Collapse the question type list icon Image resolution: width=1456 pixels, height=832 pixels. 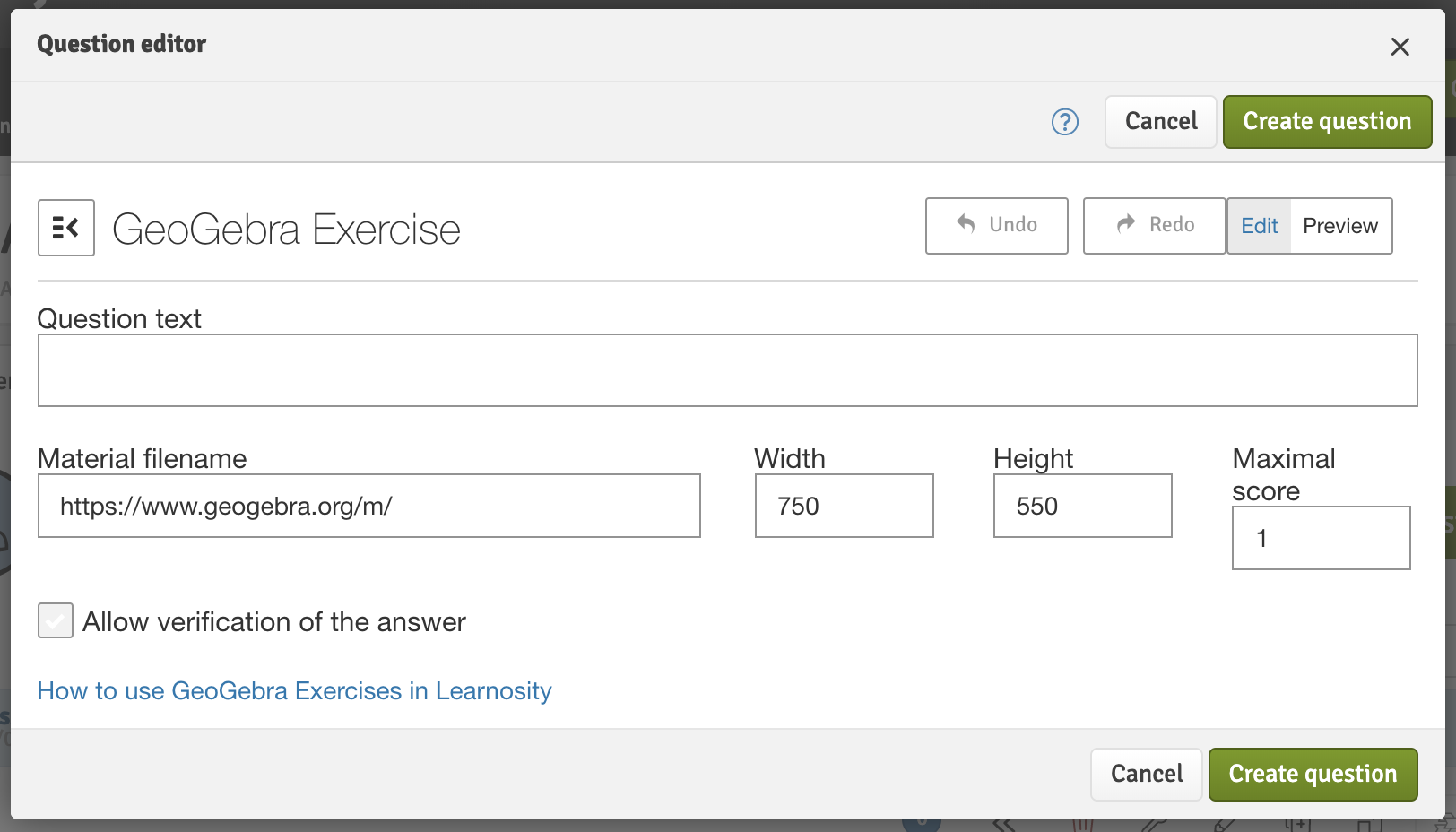click(66, 228)
